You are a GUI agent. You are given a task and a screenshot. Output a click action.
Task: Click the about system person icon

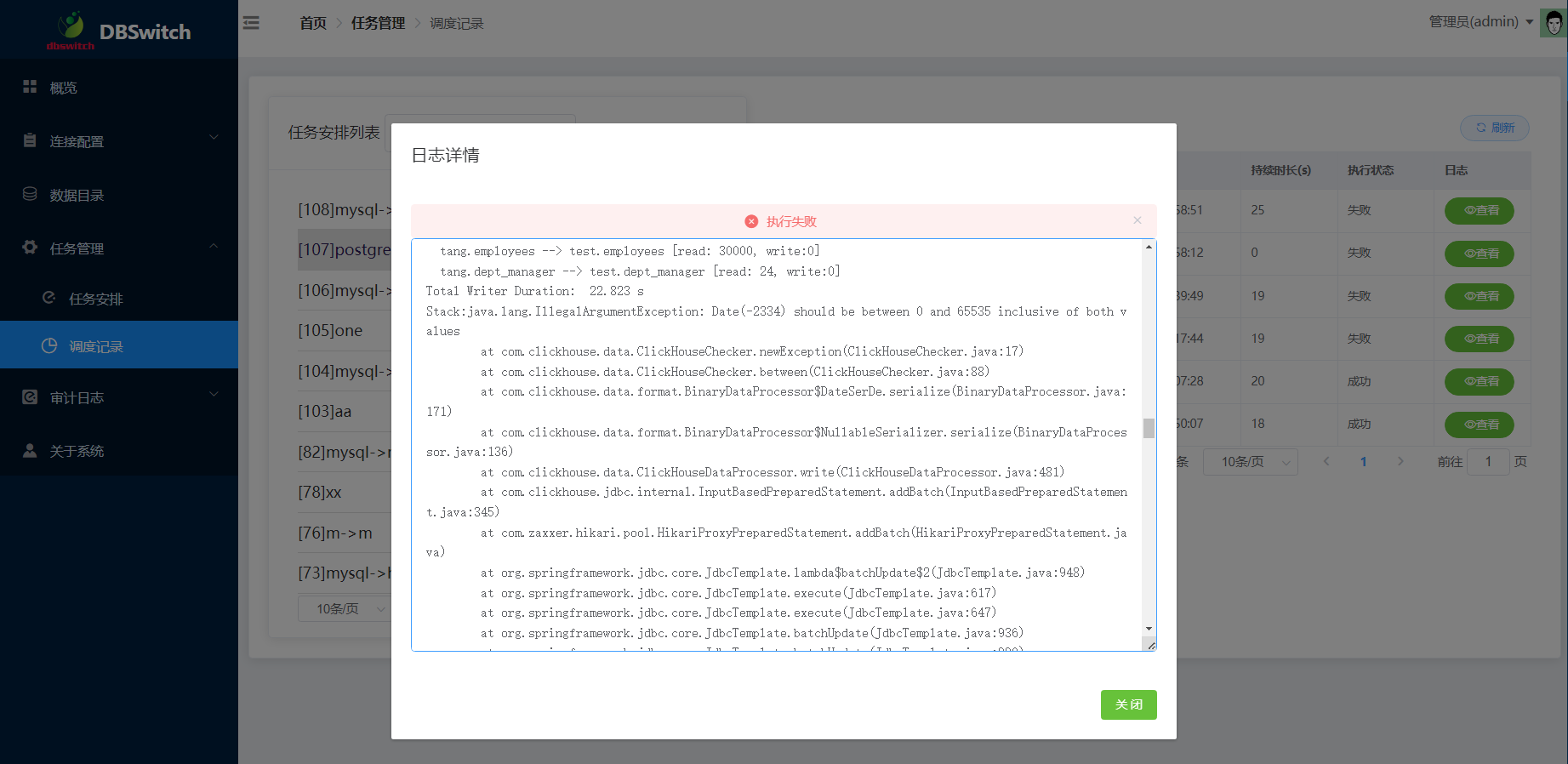point(30,450)
